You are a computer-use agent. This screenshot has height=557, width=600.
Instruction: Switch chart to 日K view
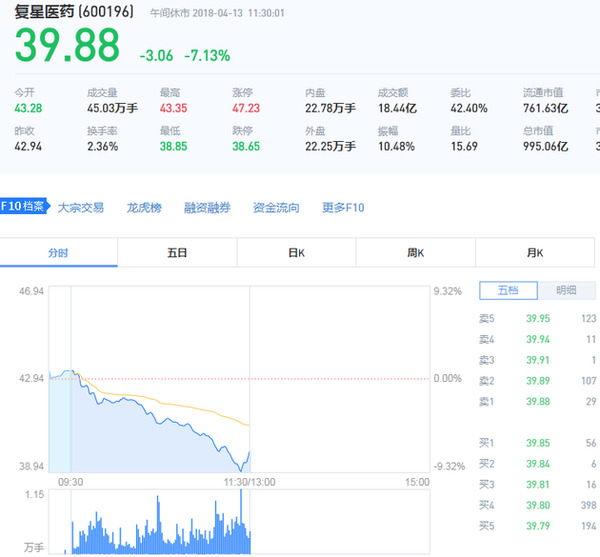click(x=296, y=254)
